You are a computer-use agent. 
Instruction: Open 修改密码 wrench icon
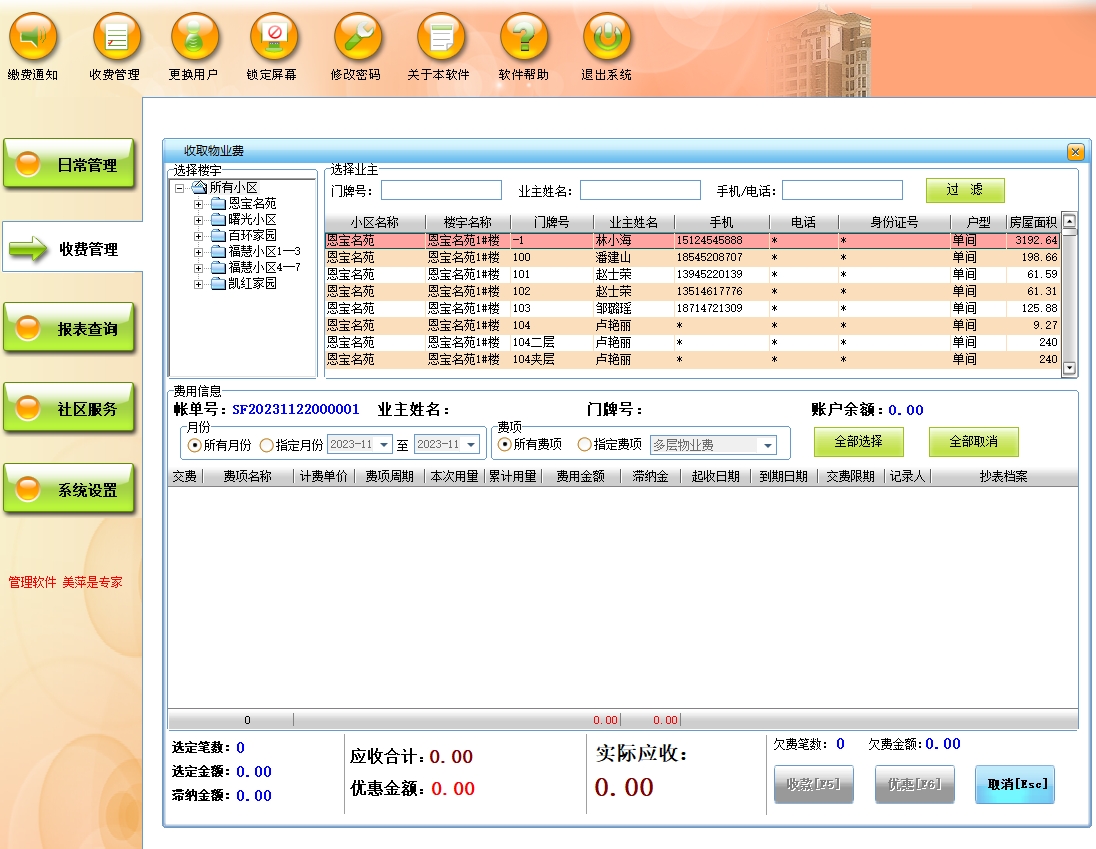357,39
